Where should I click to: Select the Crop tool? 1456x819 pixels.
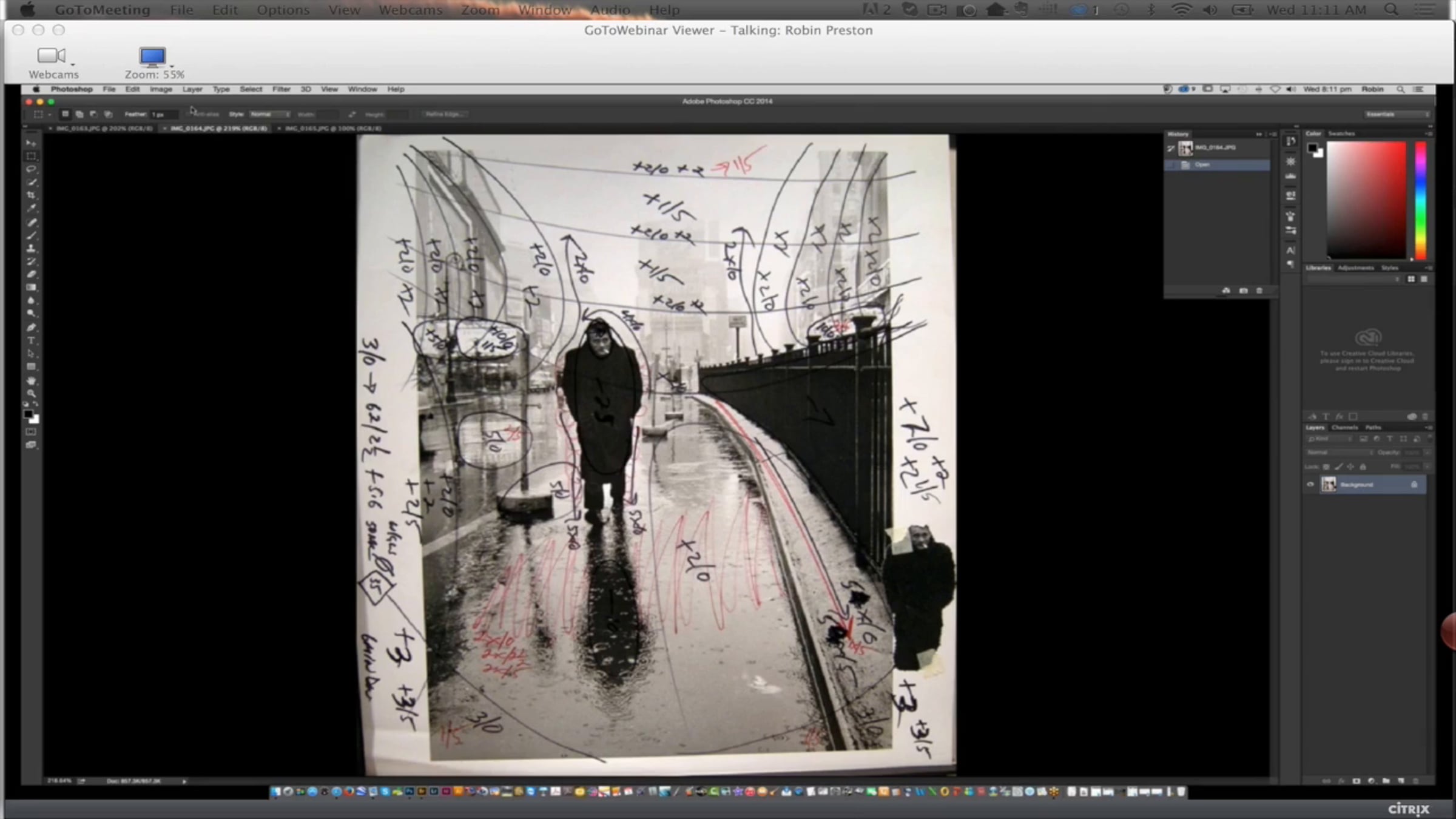click(x=31, y=195)
